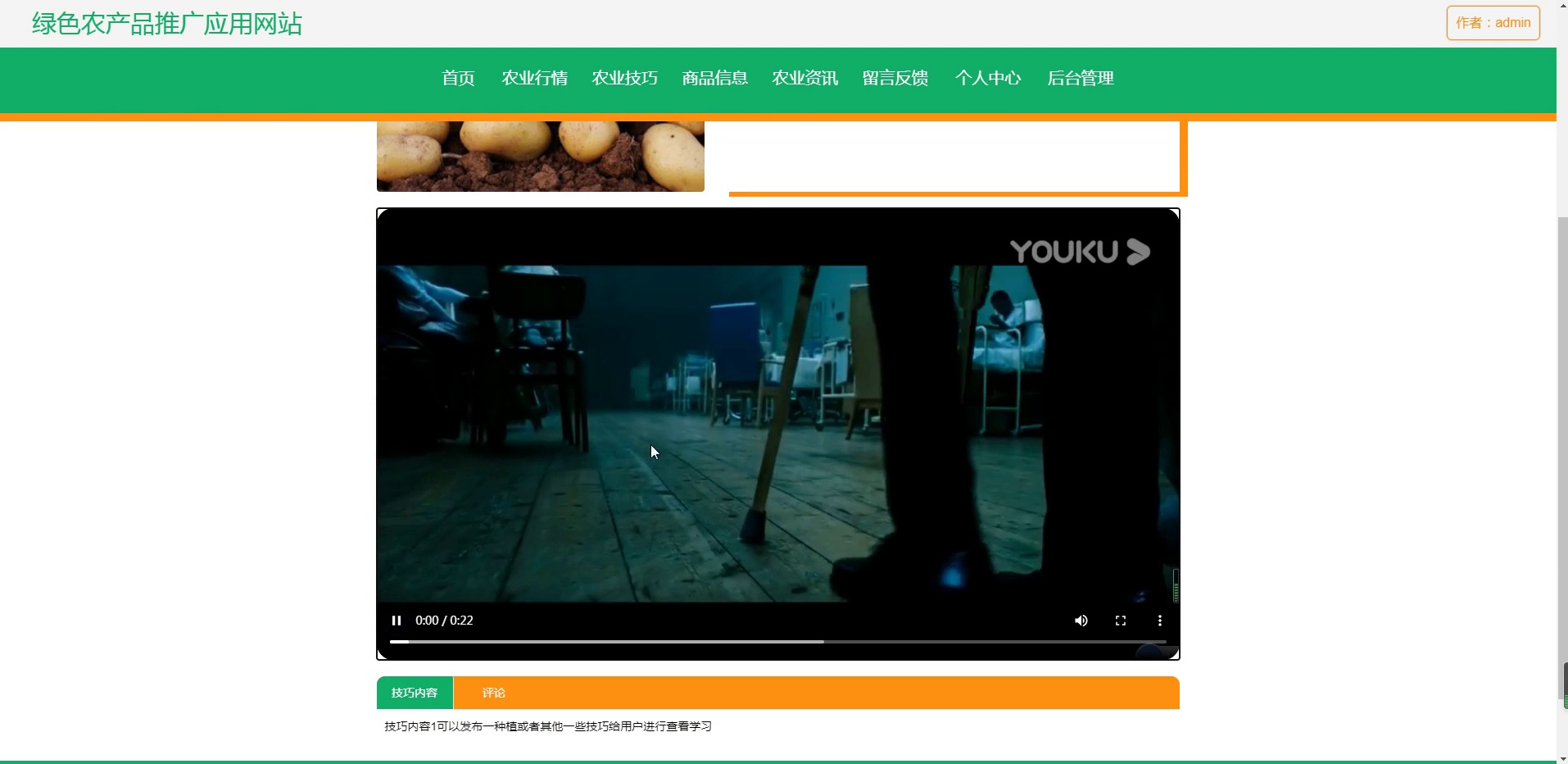1568x764 pixels.
Task: Open the 留言反馈 feedback section
Action: (x=894, y=78)
